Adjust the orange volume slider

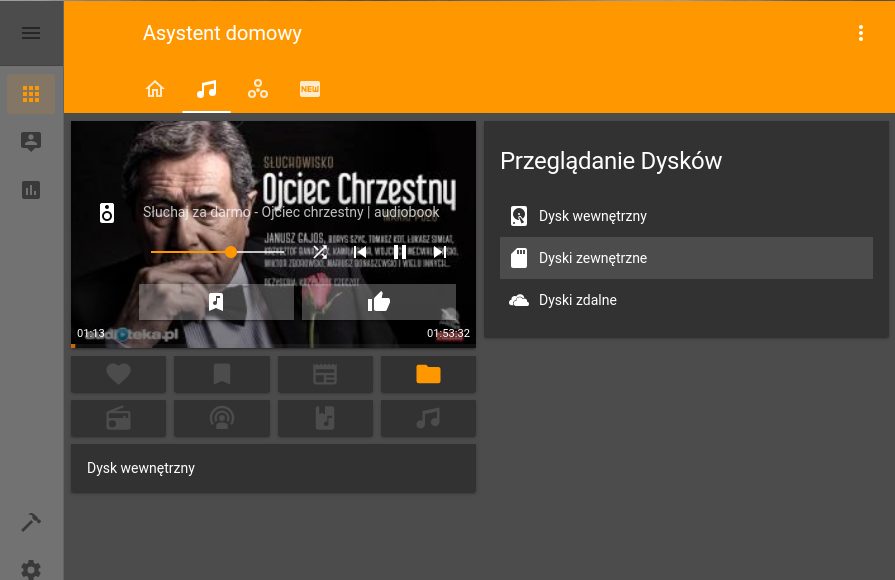click(217, 252)
